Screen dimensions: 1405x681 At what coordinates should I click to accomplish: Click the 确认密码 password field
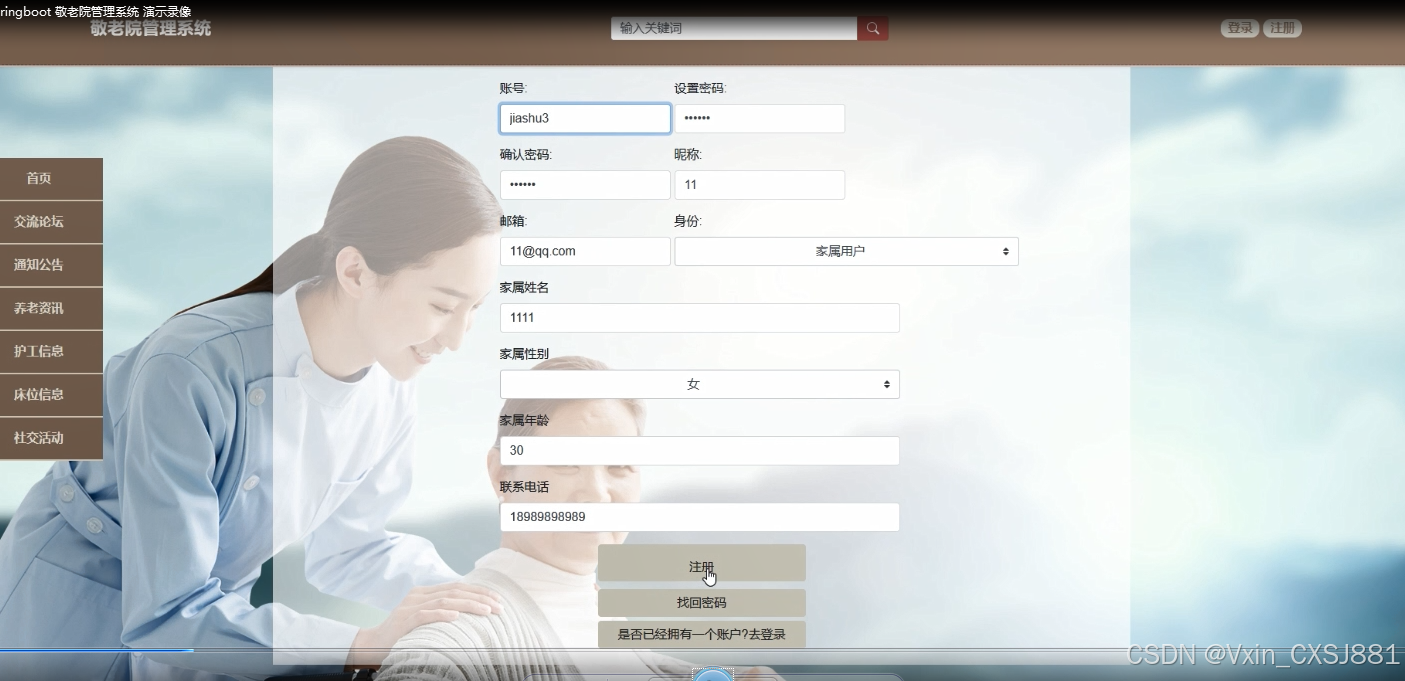pos(585,185)
